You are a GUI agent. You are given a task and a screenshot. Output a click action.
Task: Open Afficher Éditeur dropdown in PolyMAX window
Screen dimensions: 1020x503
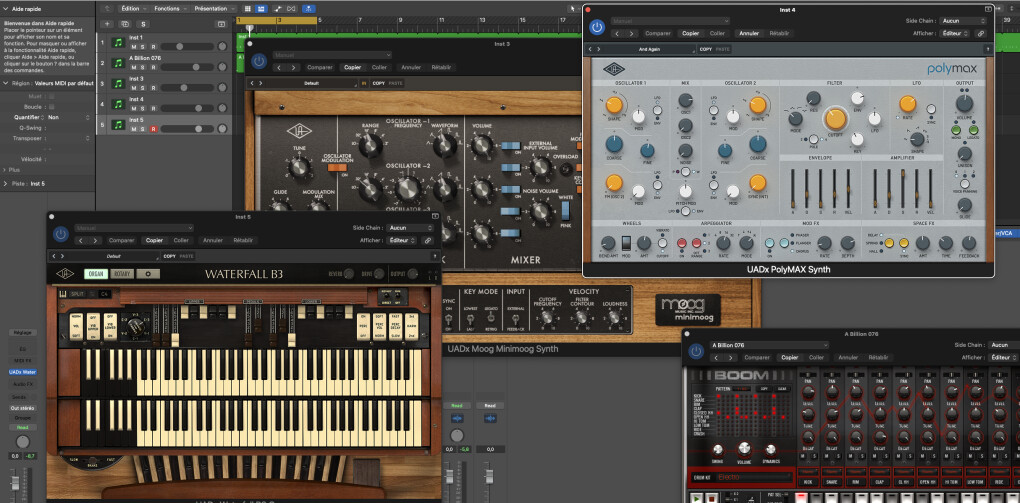pos(956,33)
